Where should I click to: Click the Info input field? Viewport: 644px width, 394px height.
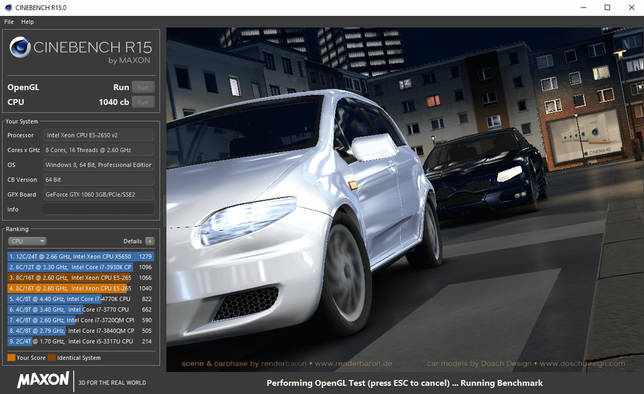(x=99, y=209)
